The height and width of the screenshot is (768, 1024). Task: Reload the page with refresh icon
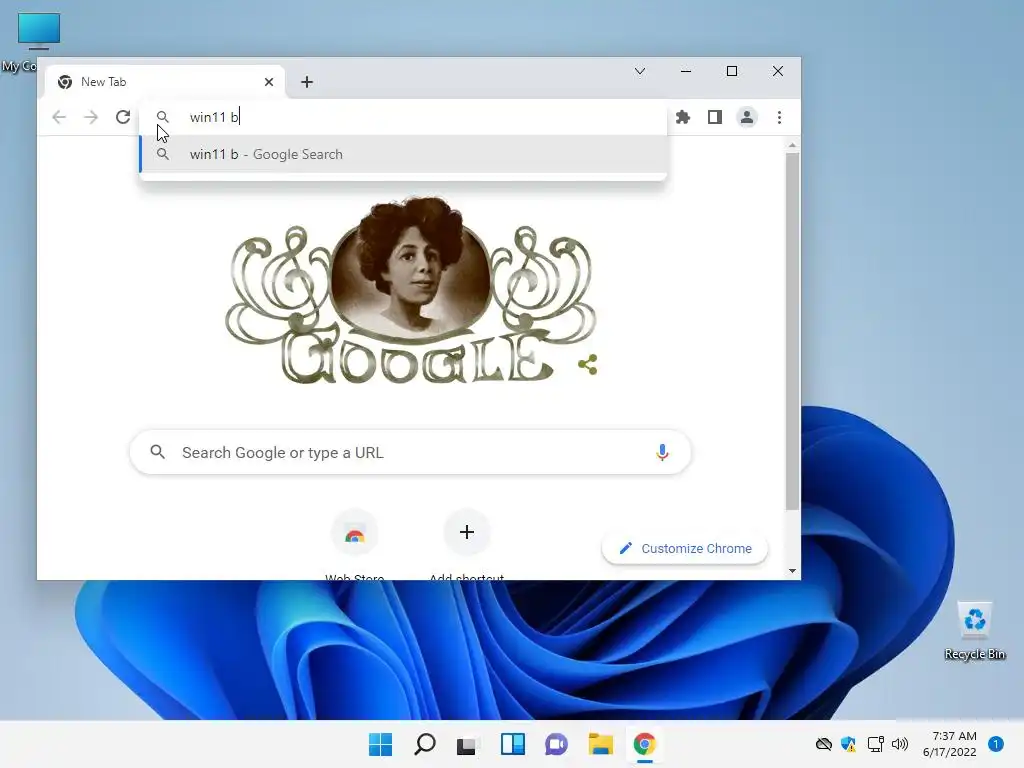coord(123,117)
